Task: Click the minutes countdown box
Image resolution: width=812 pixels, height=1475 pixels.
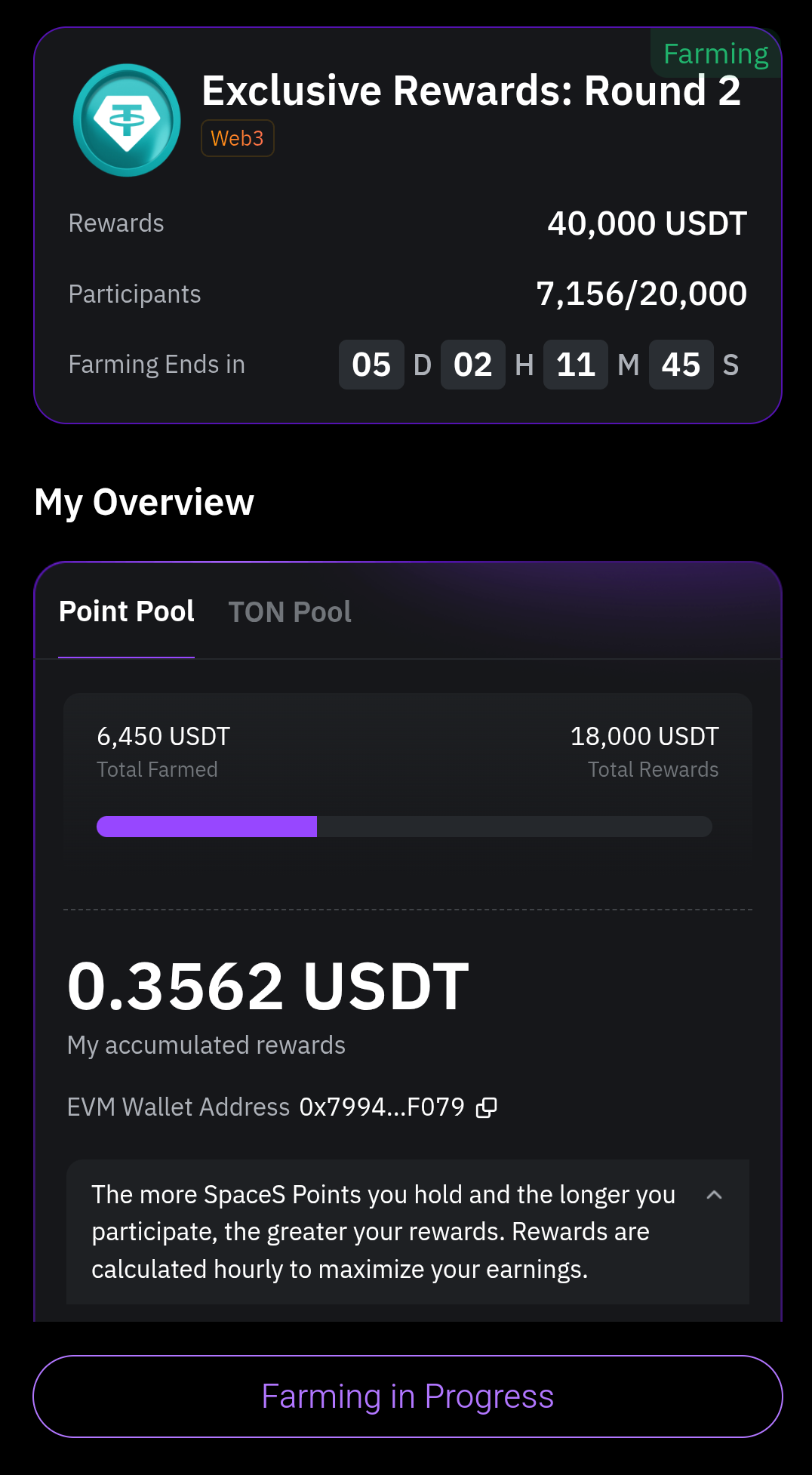Action: click(576, 365)
